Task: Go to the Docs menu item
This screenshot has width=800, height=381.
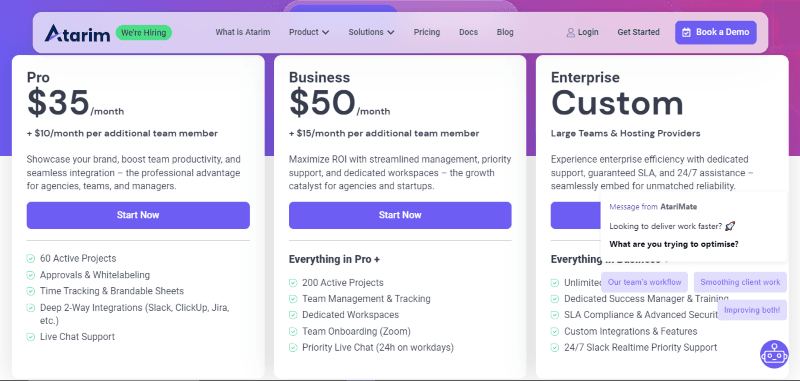Action: pos(468,32)
